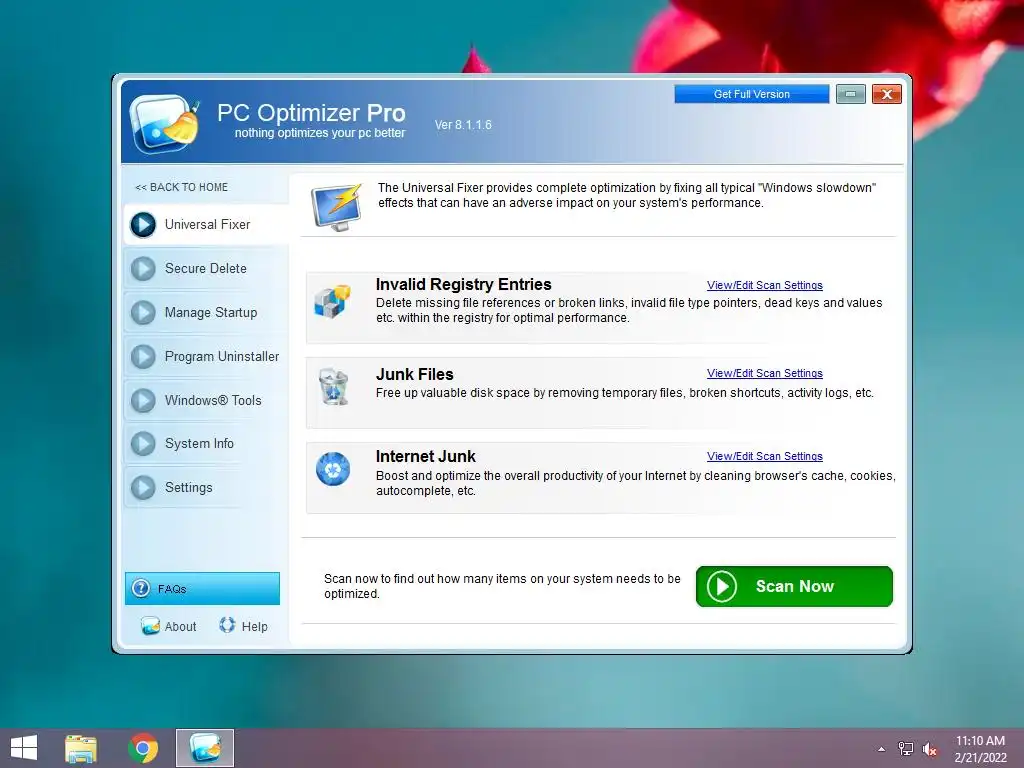Image resolution: width=1024 pixels, height=768 pixels.
Task: Click the Invalid Registry Entries cubes icon
Action: [332, 302]
